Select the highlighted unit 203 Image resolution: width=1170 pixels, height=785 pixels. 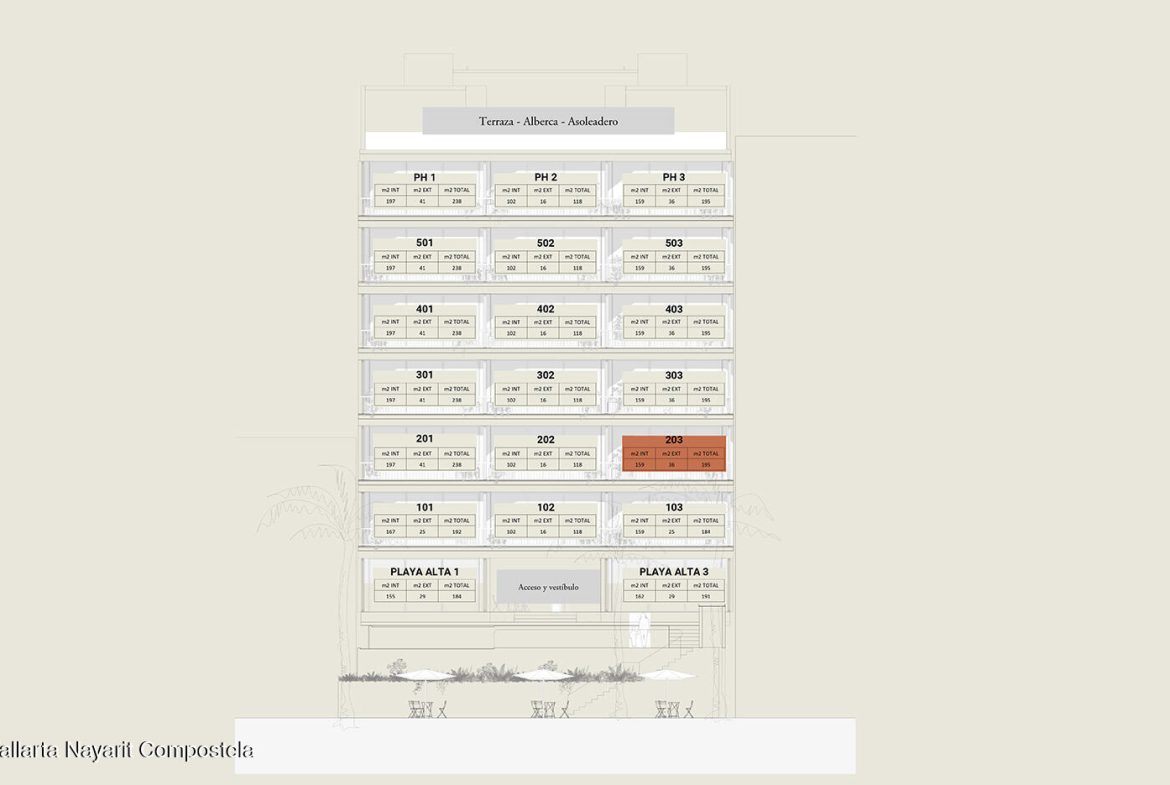point(673,453)
